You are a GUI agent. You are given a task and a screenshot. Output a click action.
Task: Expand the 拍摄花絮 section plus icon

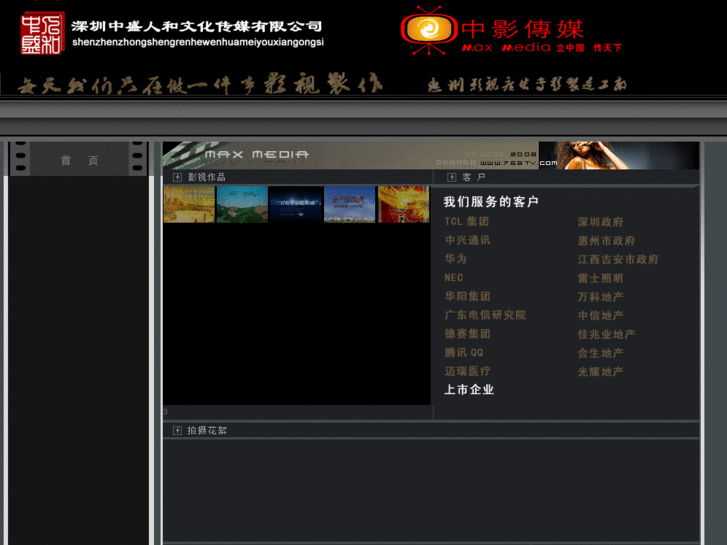[x=177, y=430]
